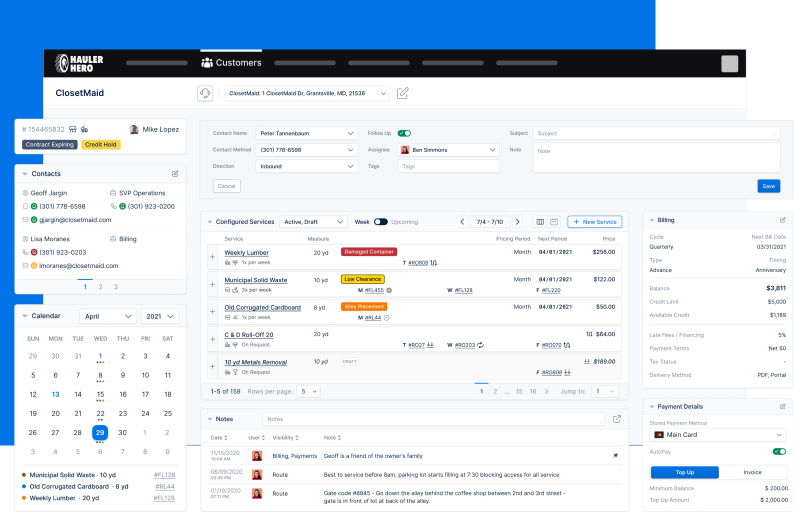This screenshot has width=794, height=513.
Task: Open the Old Corrugated Cardboard service link
Action: coord(262,307)
